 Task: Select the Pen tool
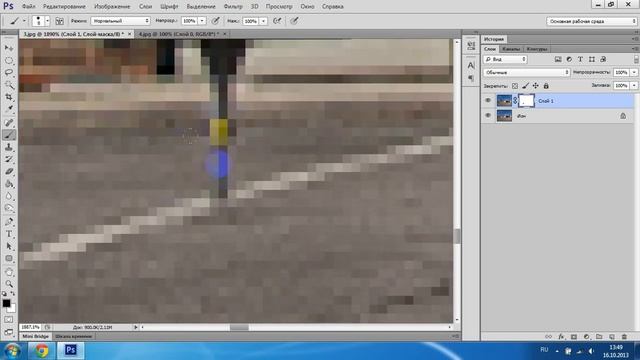(x=9, y=222)
